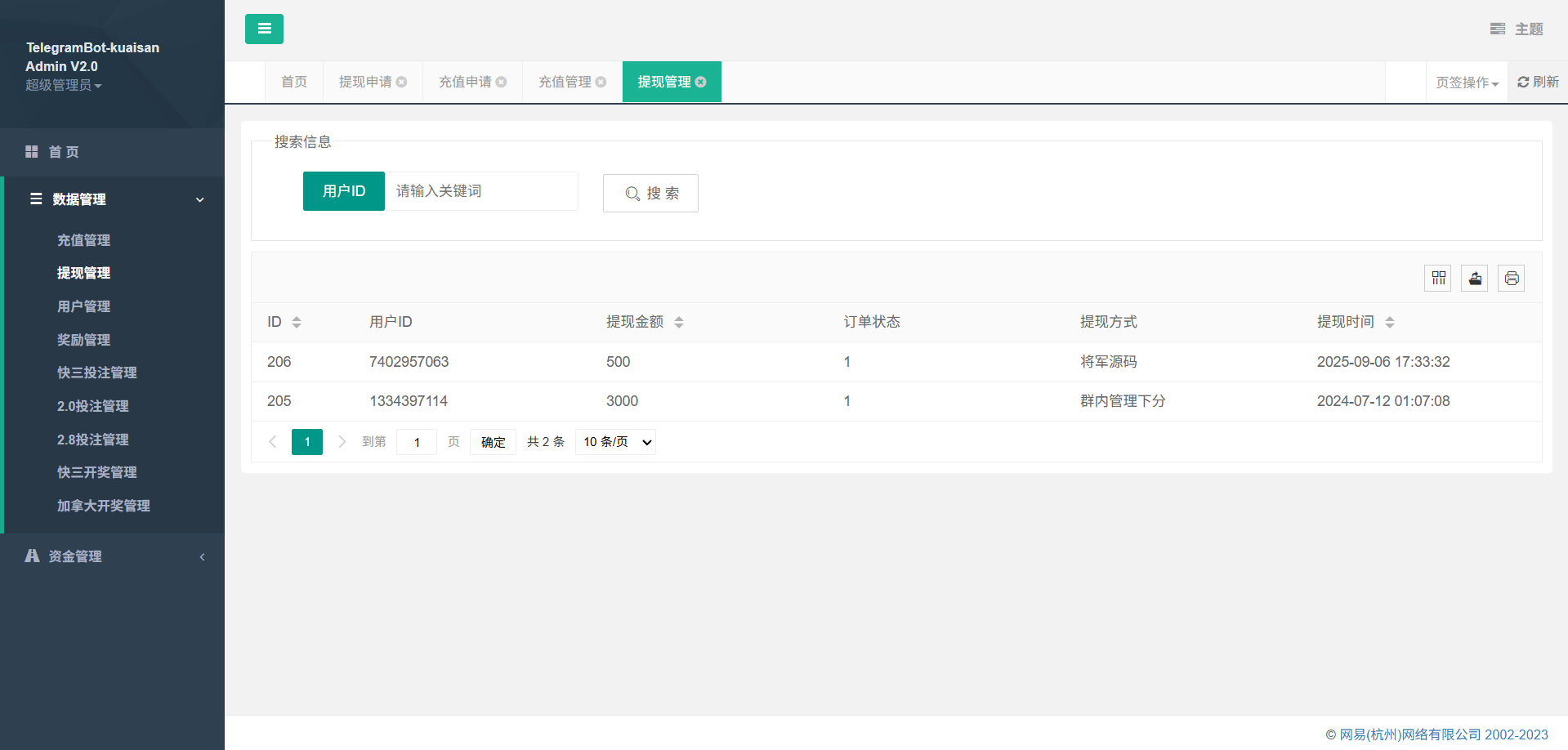Click the 刷新 refresh button

(x=1538, y=82)
